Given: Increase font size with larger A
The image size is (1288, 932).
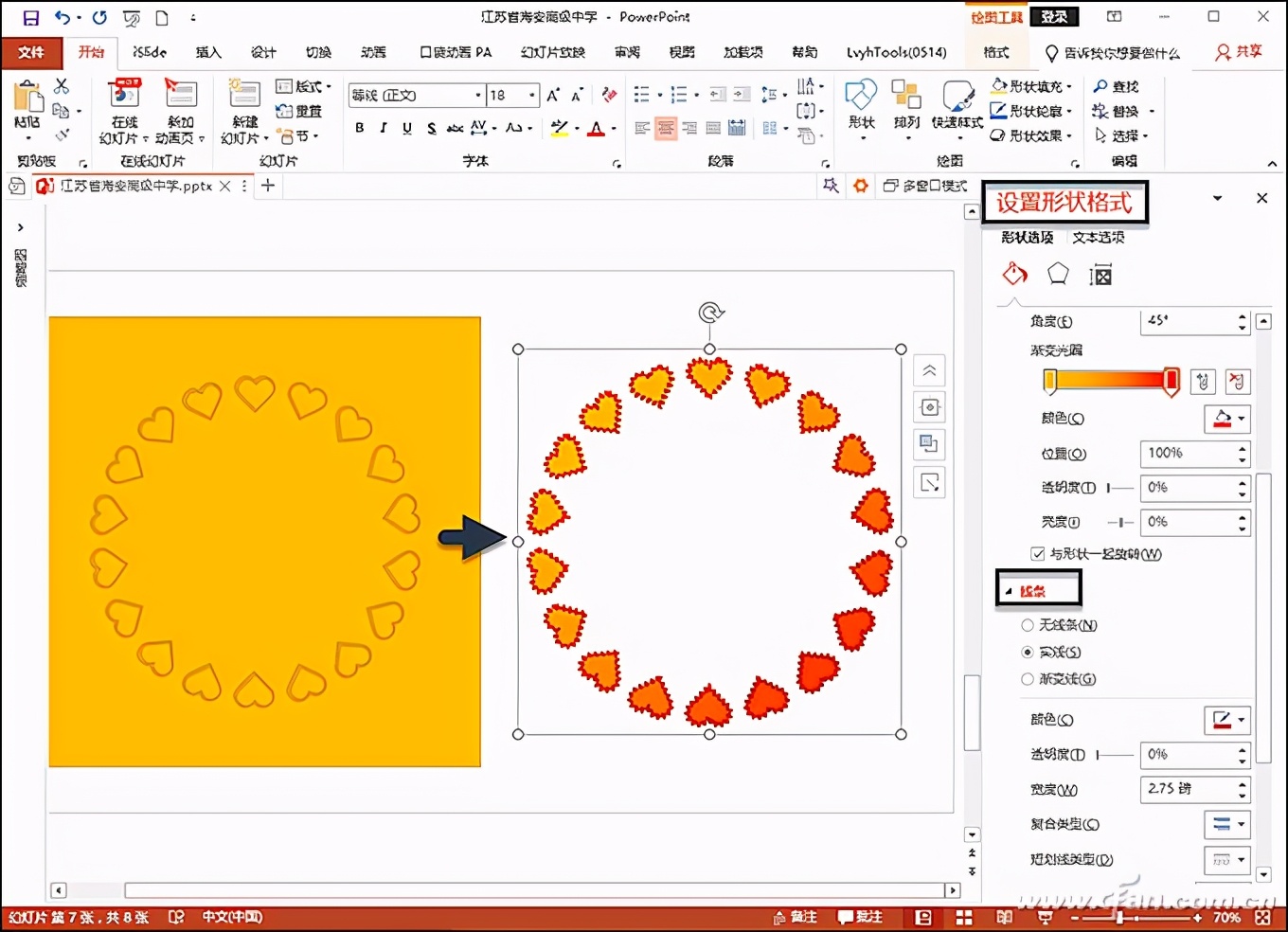Looking at the screenshot, I should click(x=553, y=95).
